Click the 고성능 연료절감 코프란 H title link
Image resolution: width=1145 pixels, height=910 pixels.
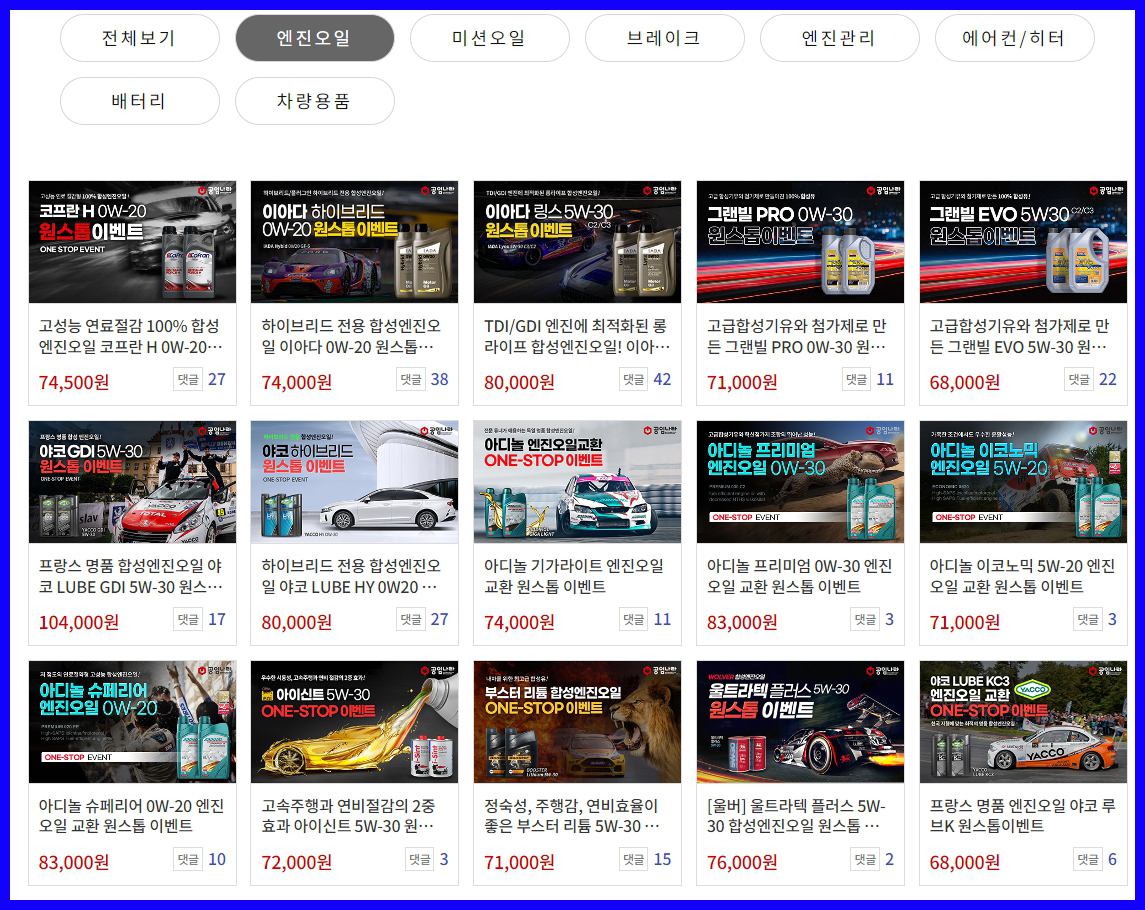(130, 336)
